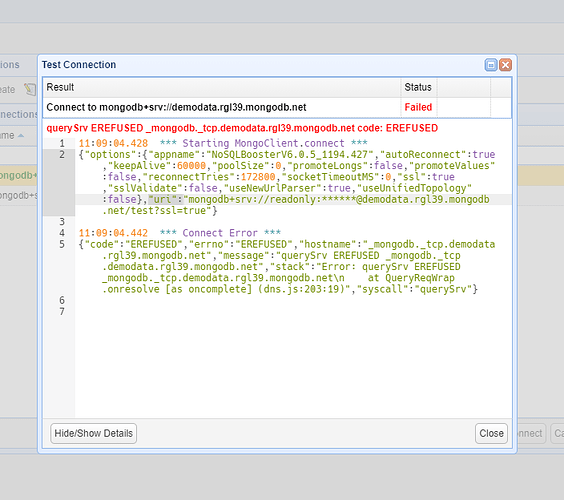Click the 11:09:04.442 timestamp
Screen dimensions: 564x500
pos(113,233)
